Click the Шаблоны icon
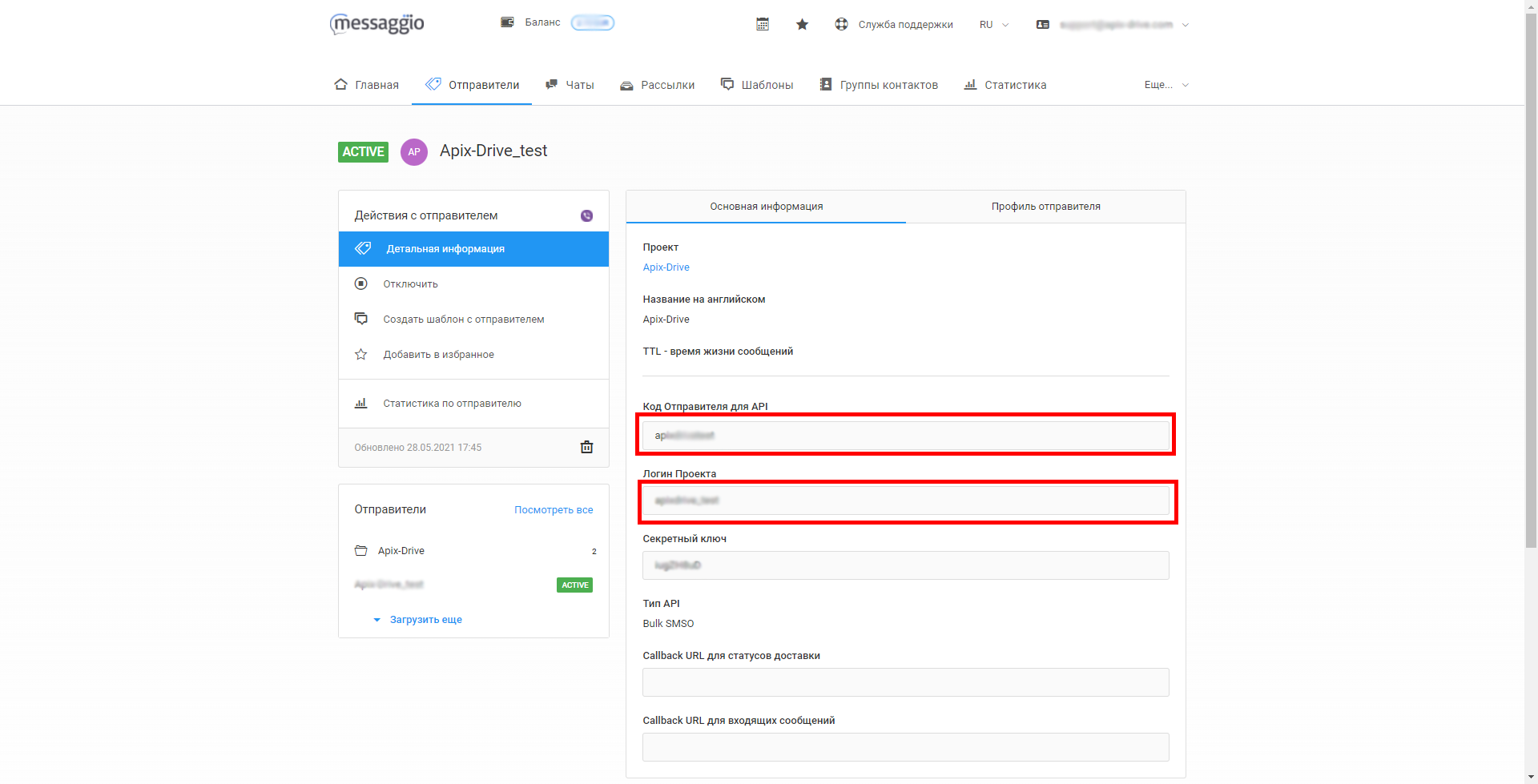Image resolution: width=1538 pixels, height=784 pixels. 727,84
